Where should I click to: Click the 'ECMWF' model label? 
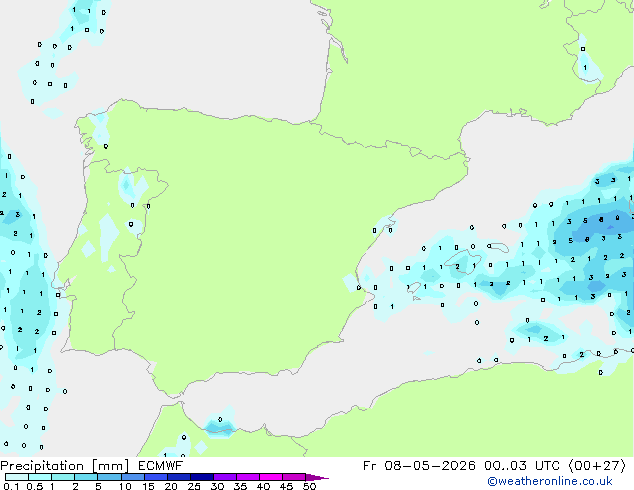[x=161, y=466]
